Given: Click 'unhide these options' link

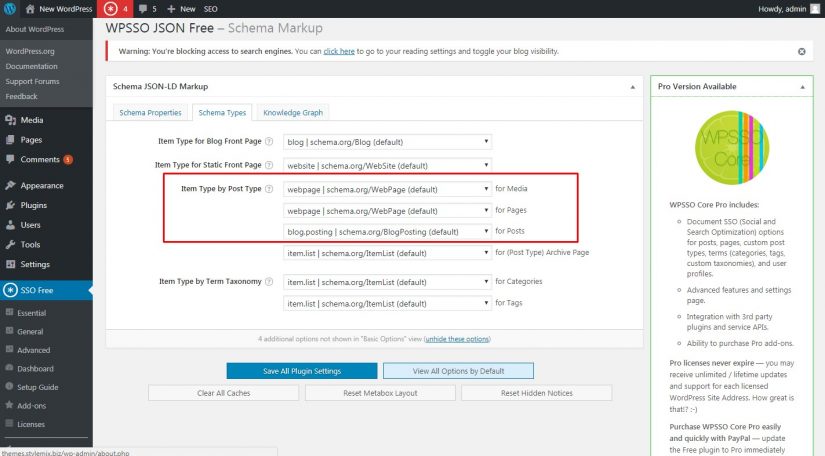Looking at the screenshot, I should pos(457,339).
